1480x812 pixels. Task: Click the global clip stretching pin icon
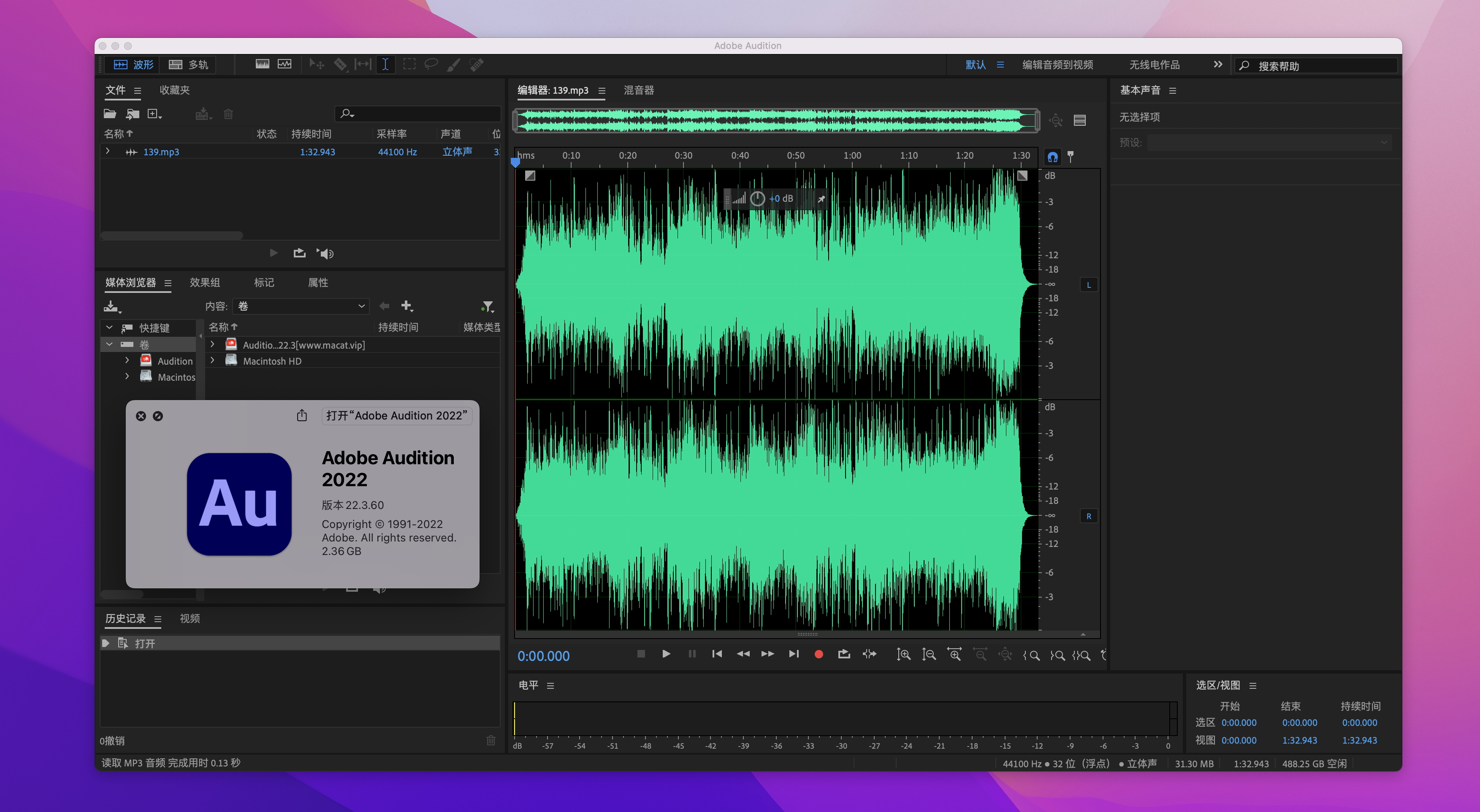(x=1070, y=157)
